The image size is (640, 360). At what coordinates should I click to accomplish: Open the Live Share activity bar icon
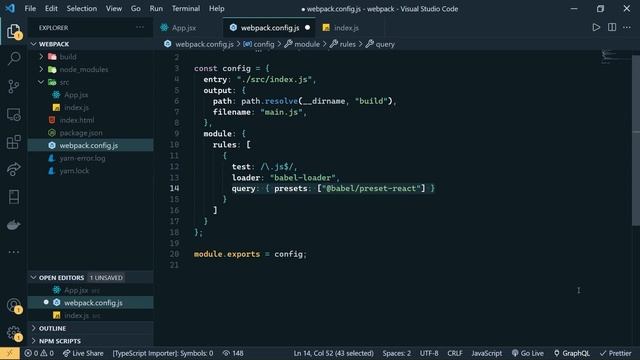(13, 169)
